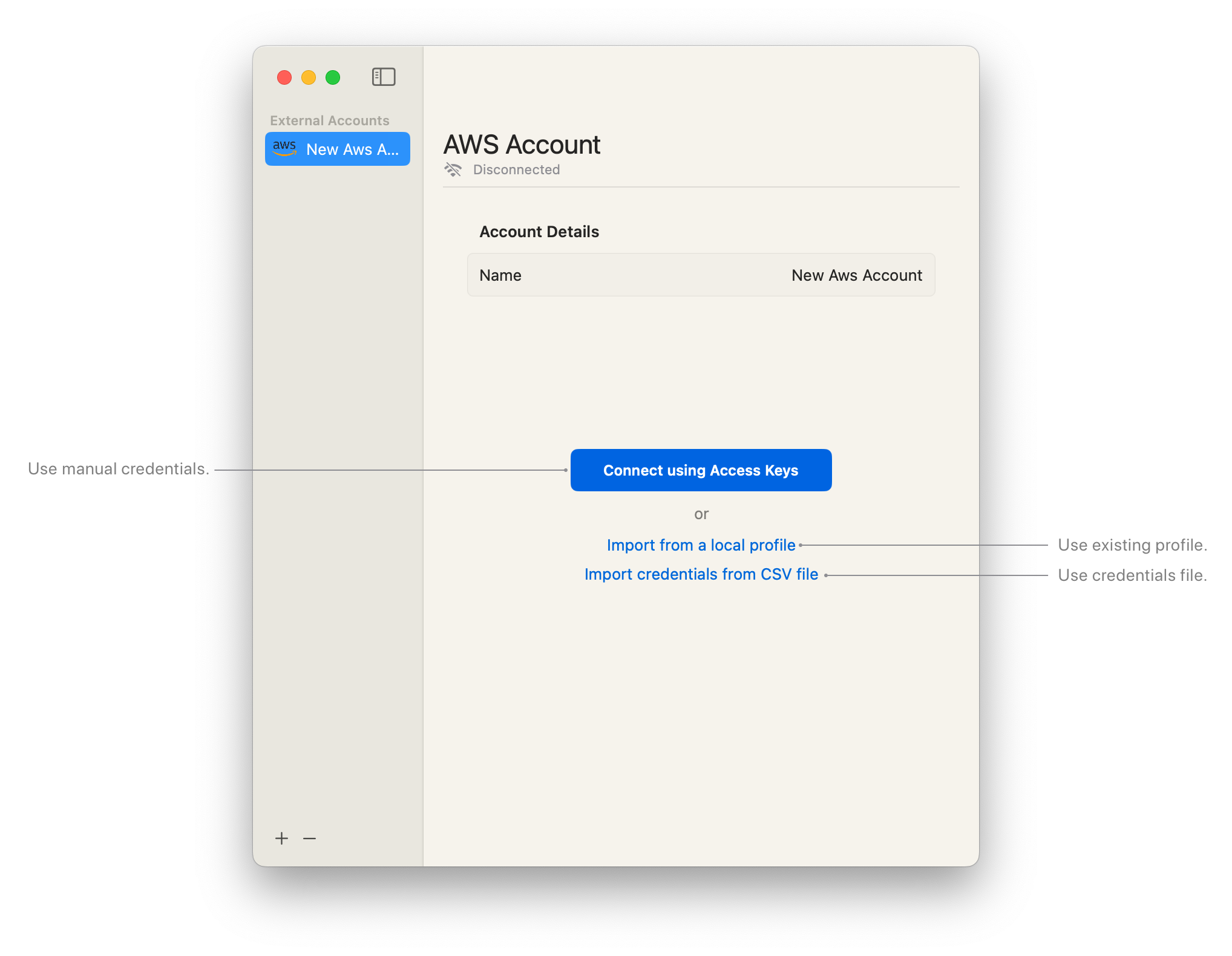Maximize the window with green button
This screenshot has width=1232, height=956.
point(333,77)
